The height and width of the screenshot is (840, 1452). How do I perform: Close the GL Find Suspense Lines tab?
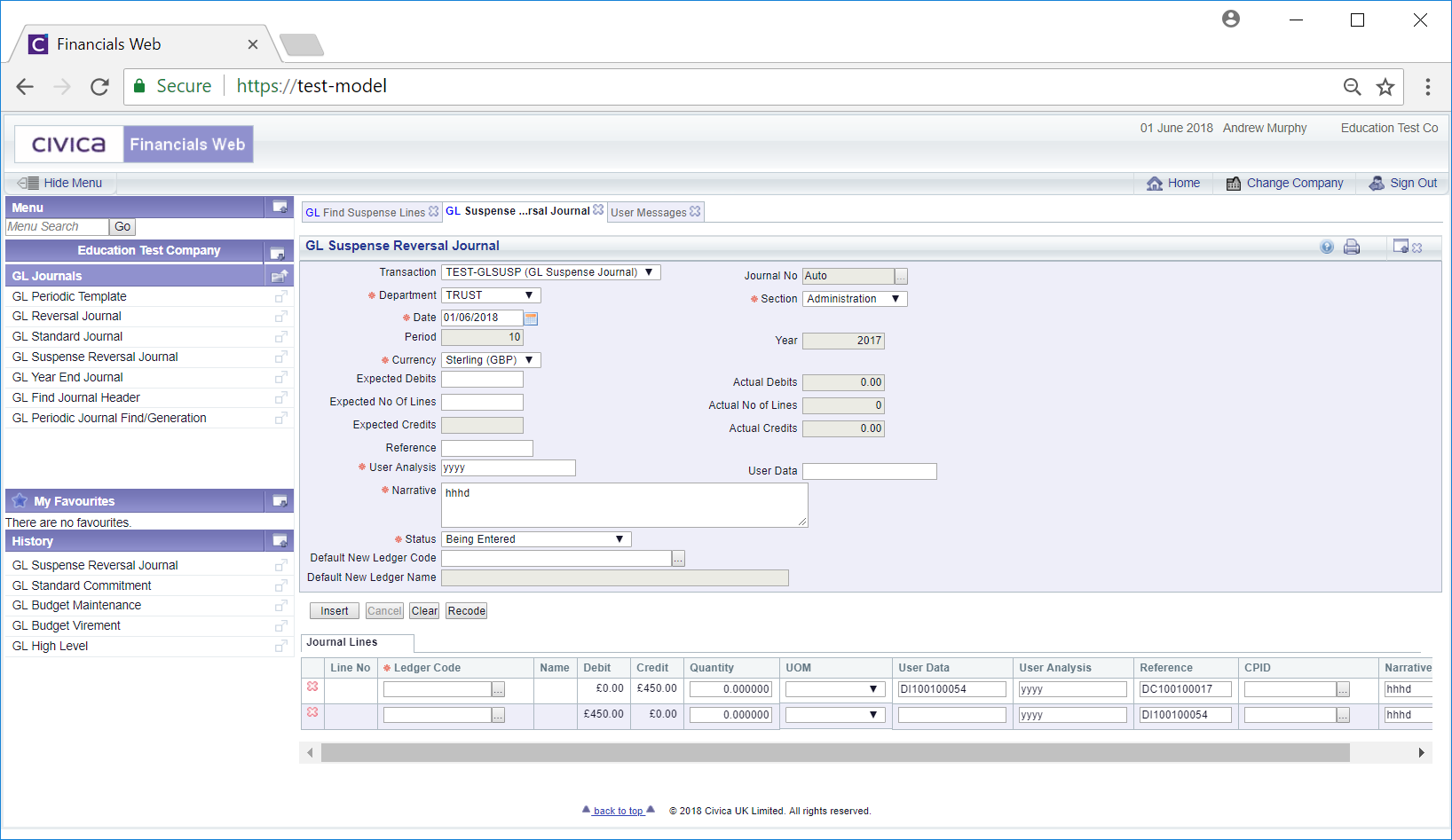[x=433, y=212]
